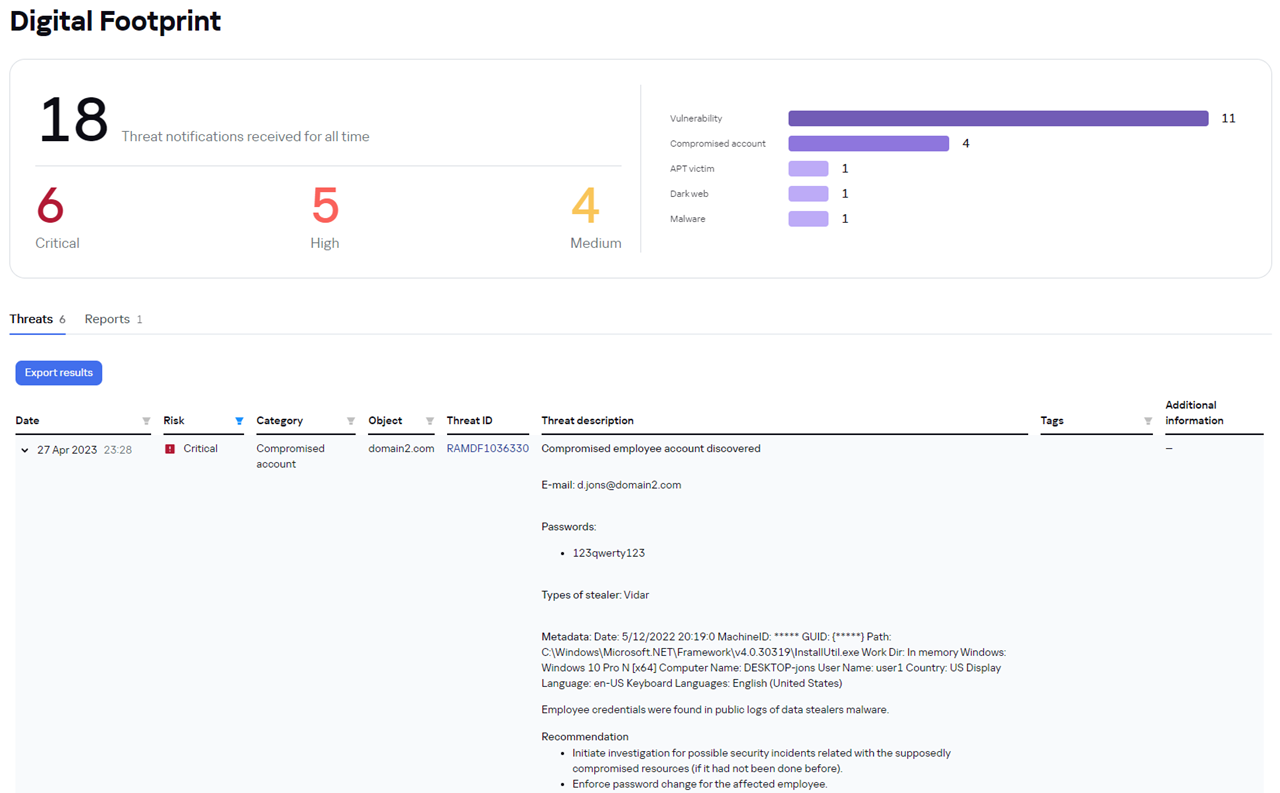Image resolution: width=1280 pixels, height=793 pixels.
Task: Click the Recommendation heading
Action: coord(585,737)
